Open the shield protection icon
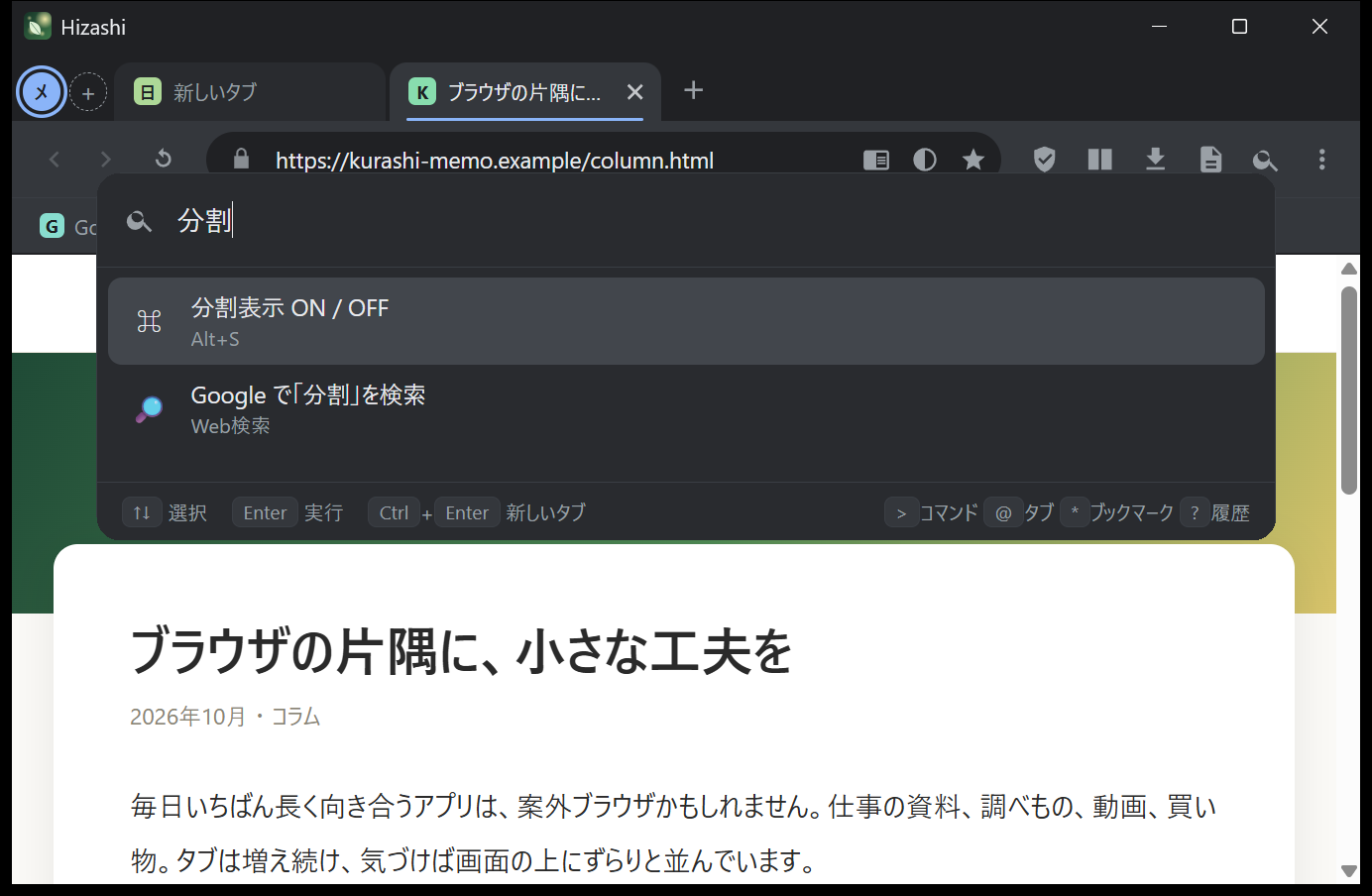Image resolution: width=1372 pixels, height=896 pixels. [1044, 159]
